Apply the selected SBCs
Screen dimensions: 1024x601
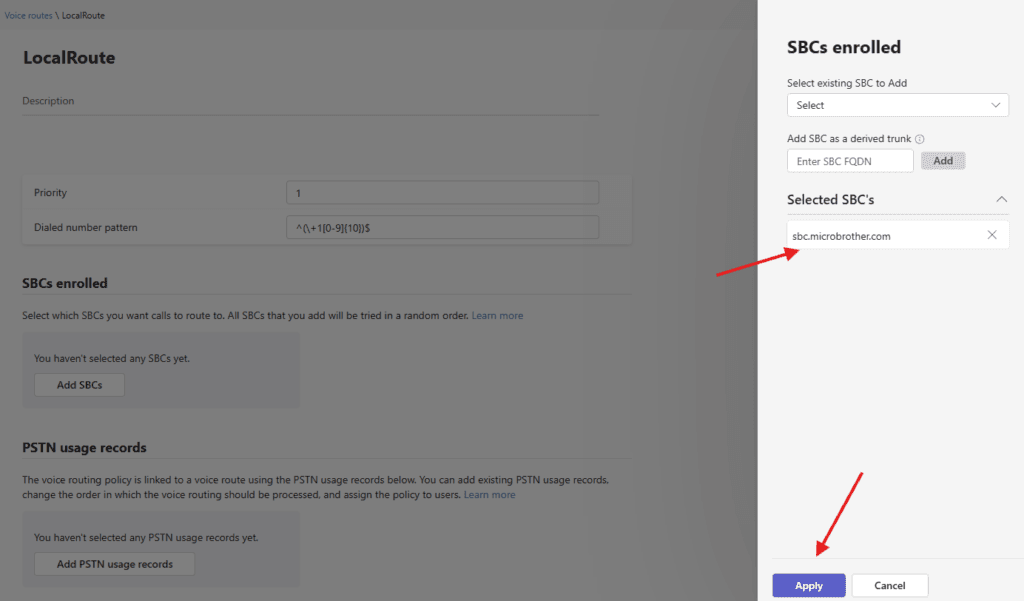pos(808,586)
